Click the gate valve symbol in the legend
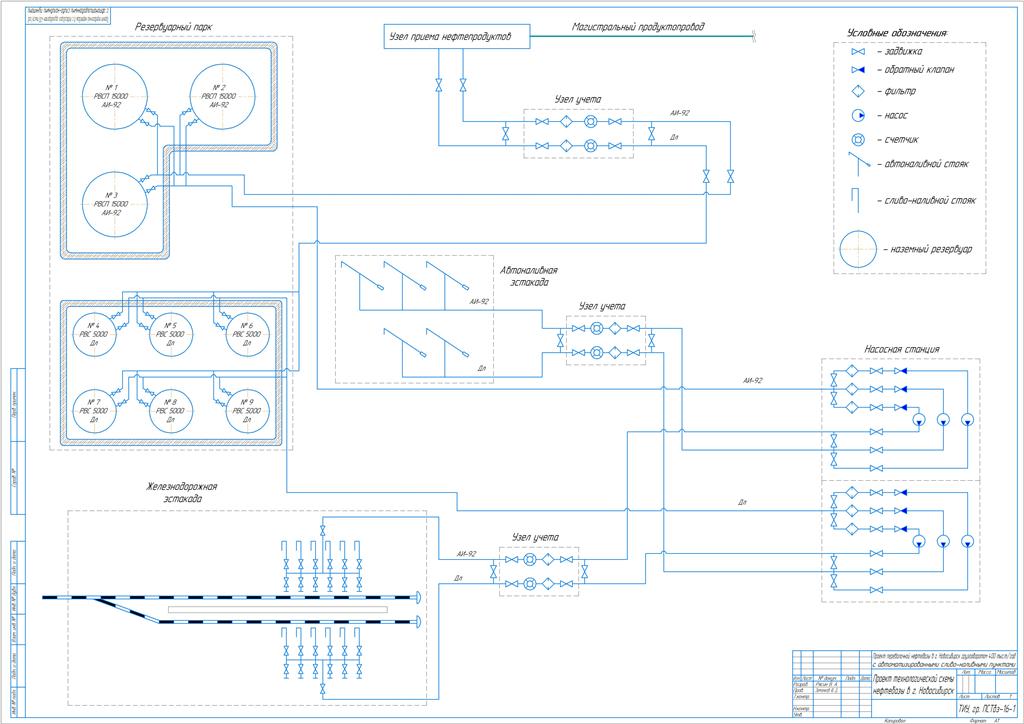The height and width of the screenshot is (724, 1024). [858, 52]
